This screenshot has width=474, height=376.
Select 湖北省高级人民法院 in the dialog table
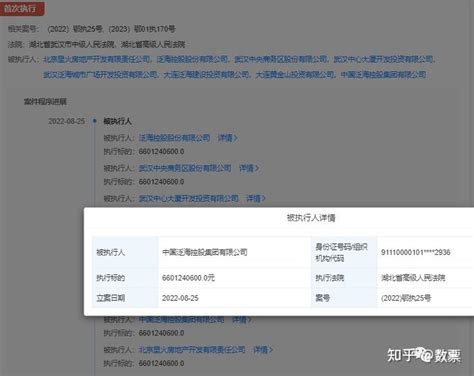point(413,278)
